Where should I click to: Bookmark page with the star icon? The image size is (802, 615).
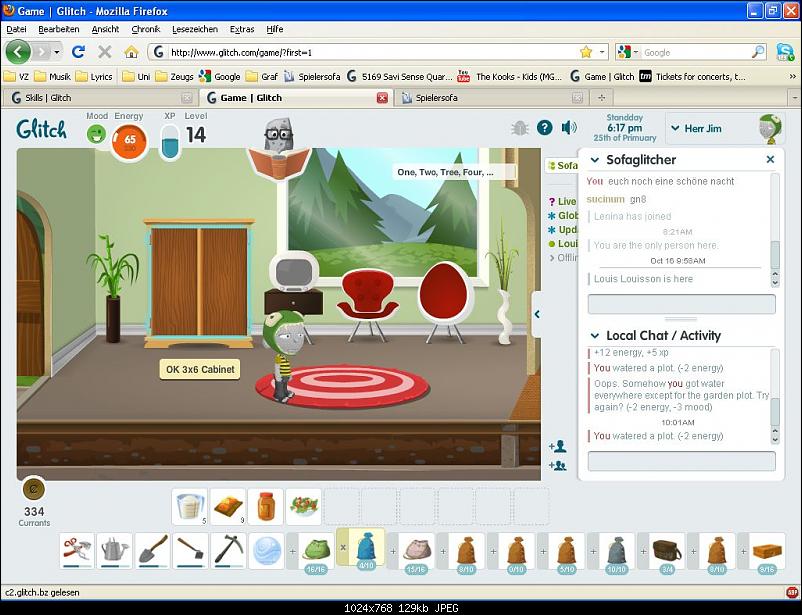click(x=586, y=52)
